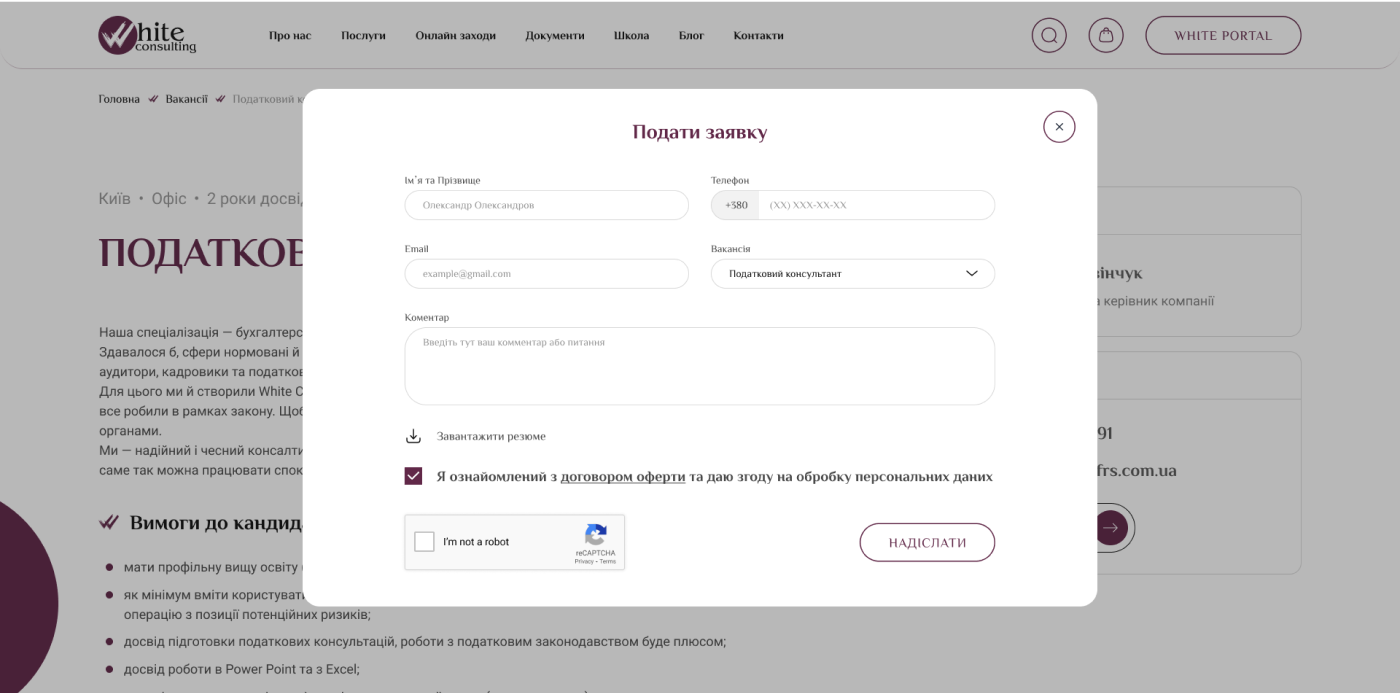Click the WHITE PORTAL button
This screenshot has width=1400, height=693.
coord(1222,35)
